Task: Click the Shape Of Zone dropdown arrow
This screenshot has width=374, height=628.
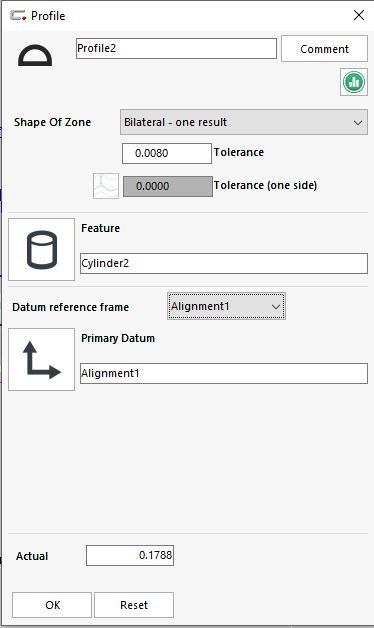Action: 358,123
